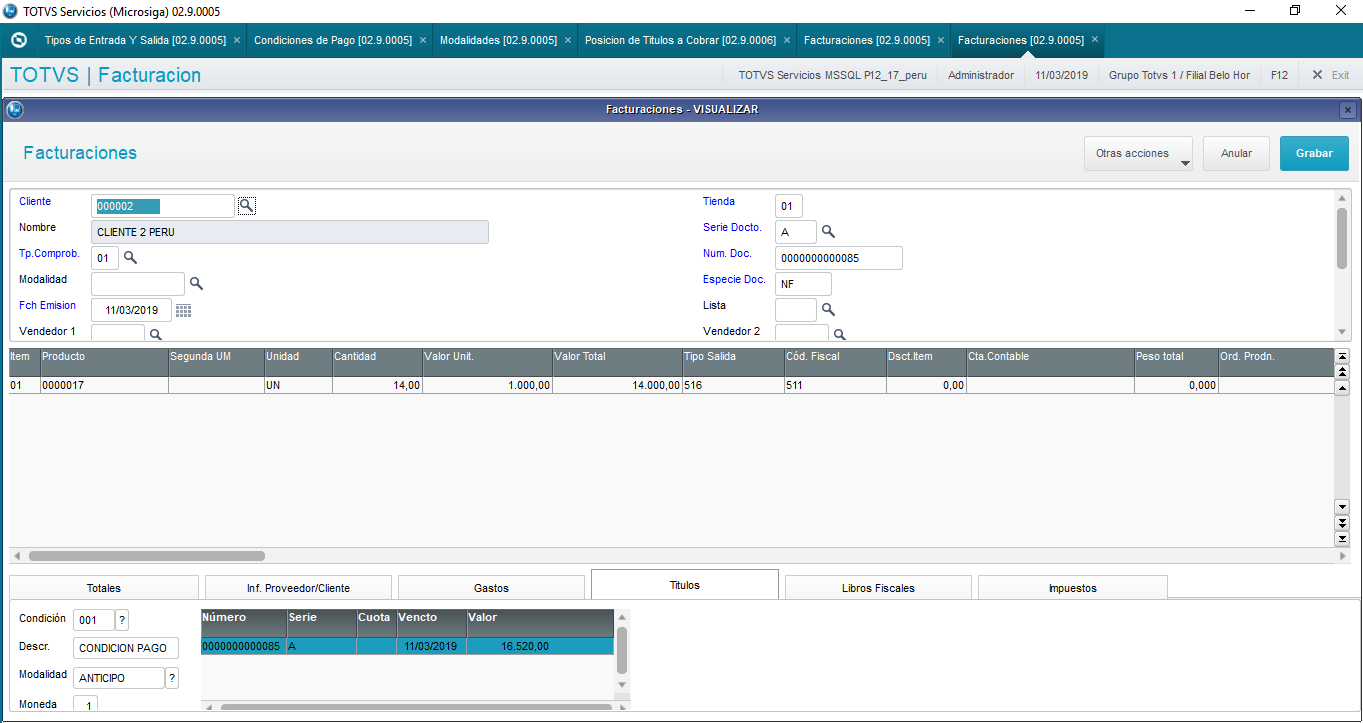The height and width of the screenshot is (723, 1363).
Task: Click Grupo Totvs 1 / Filial Belo Hor
Action: [x=1179, y=75]
